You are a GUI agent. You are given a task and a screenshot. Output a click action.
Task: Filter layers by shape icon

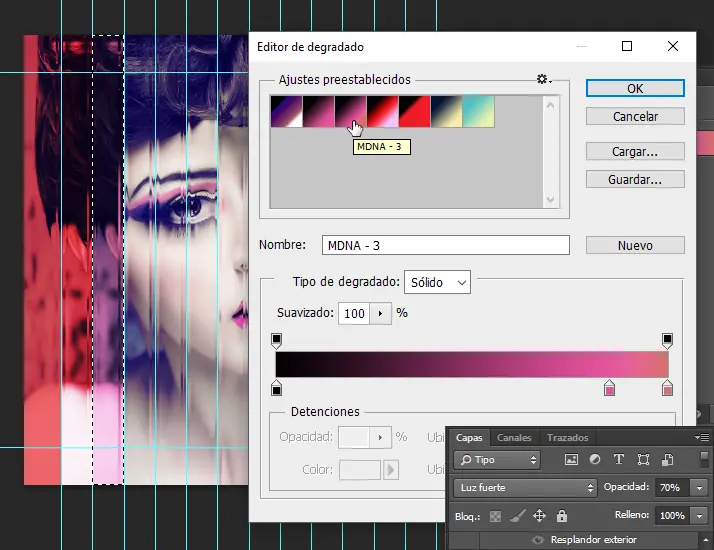pos(642,460)
